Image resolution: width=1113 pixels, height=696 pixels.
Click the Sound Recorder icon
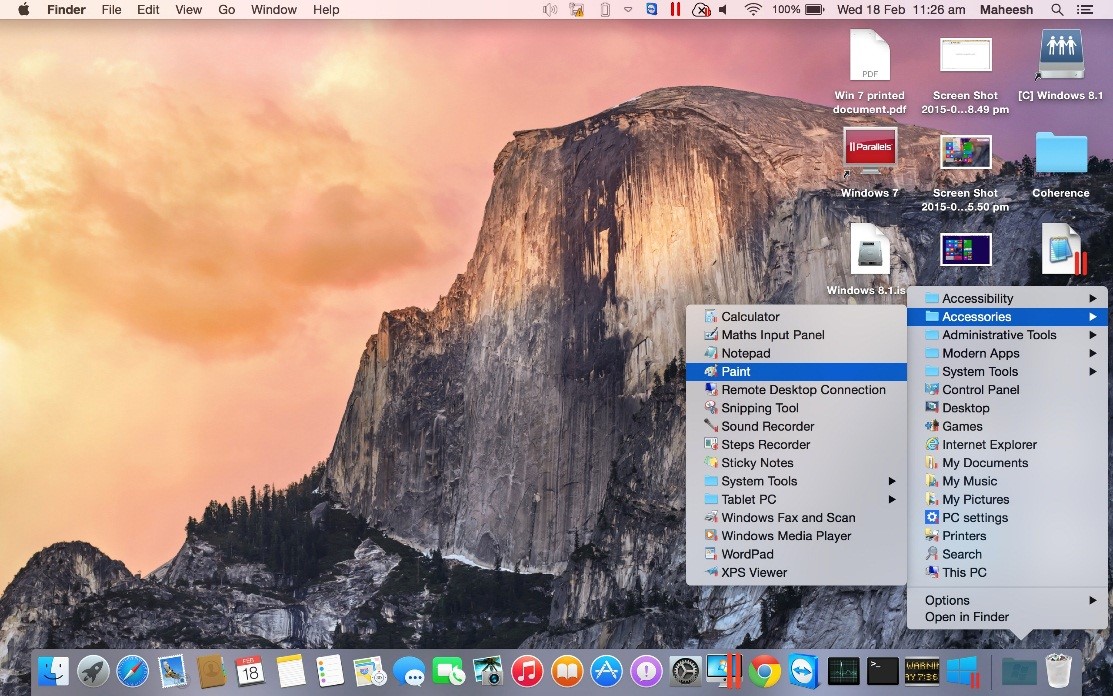[x=711, y=426]
